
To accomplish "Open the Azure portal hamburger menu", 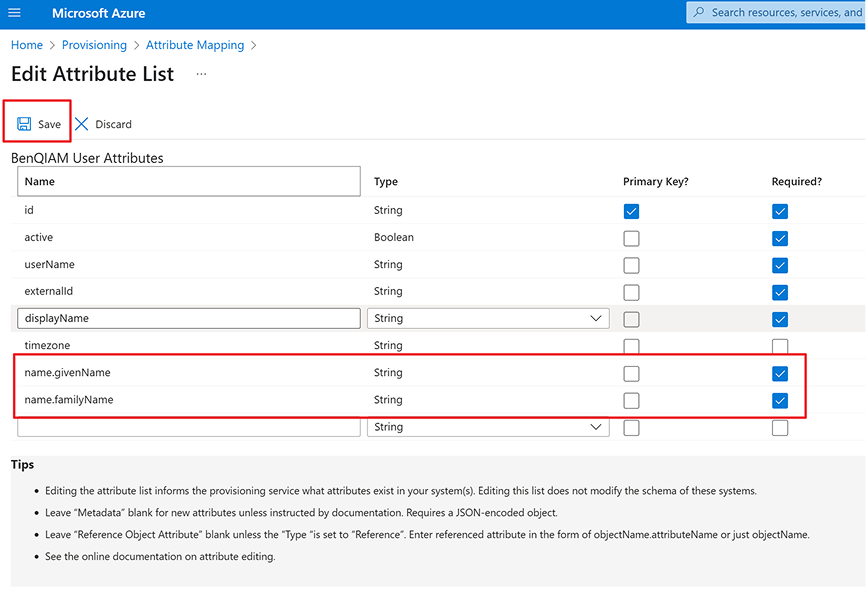I will (x=14, y=13).
